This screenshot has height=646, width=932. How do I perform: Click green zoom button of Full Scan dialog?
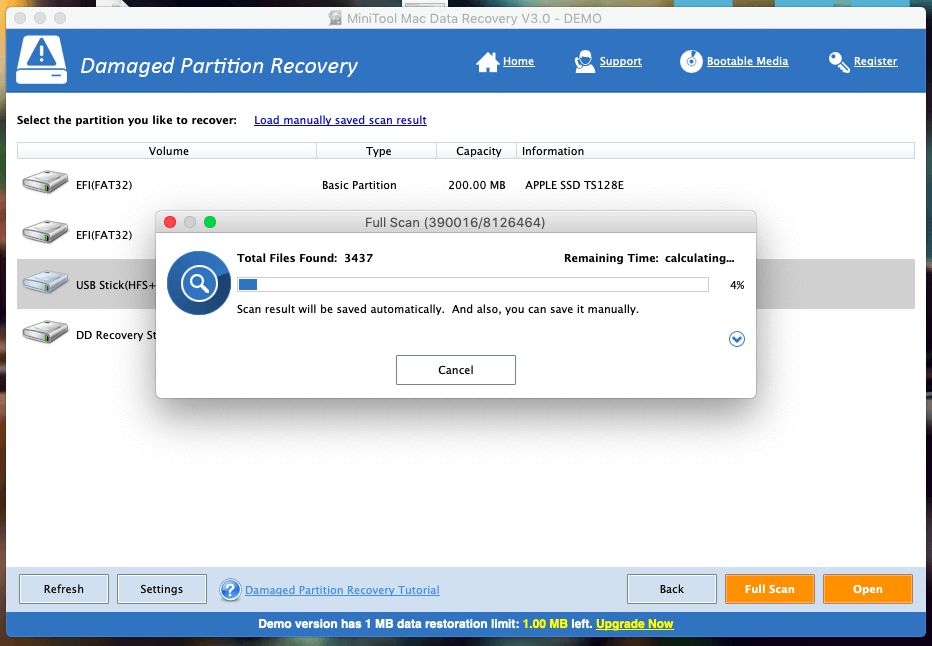[210, 222]
